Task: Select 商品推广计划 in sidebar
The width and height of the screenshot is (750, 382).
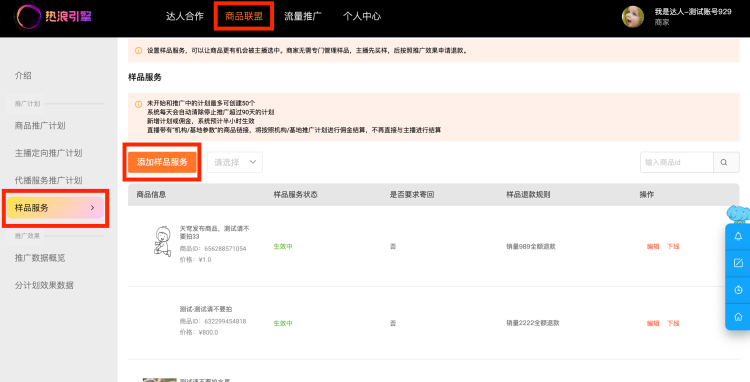Action: click(x=40, y=126)
